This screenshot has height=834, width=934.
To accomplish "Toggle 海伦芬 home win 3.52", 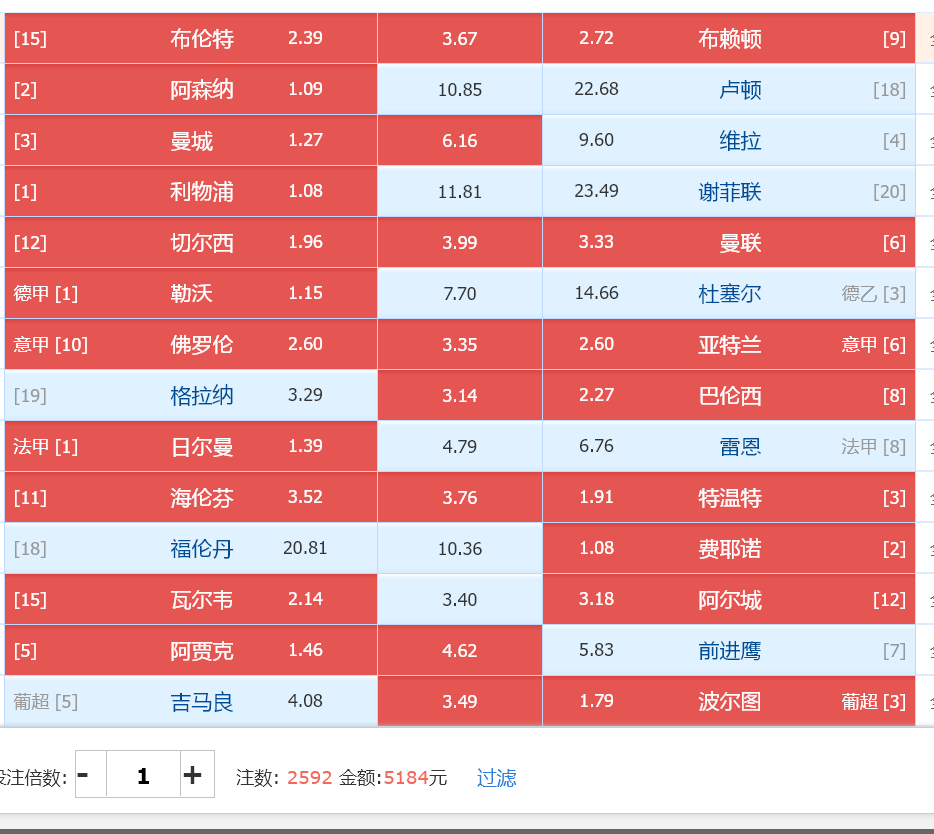I will 191,497.
